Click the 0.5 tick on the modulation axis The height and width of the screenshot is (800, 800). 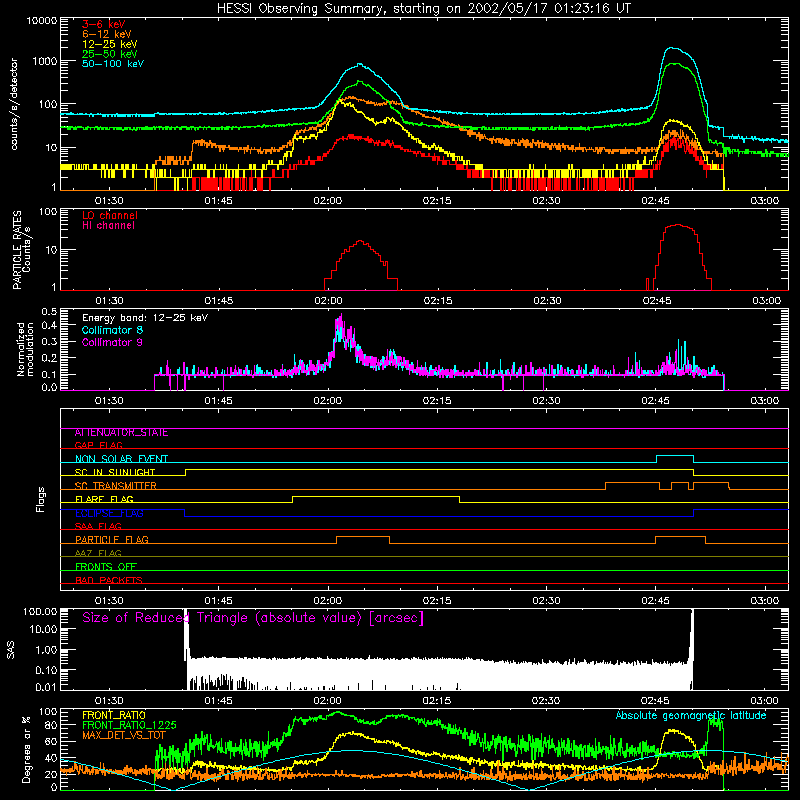[49, 312]
